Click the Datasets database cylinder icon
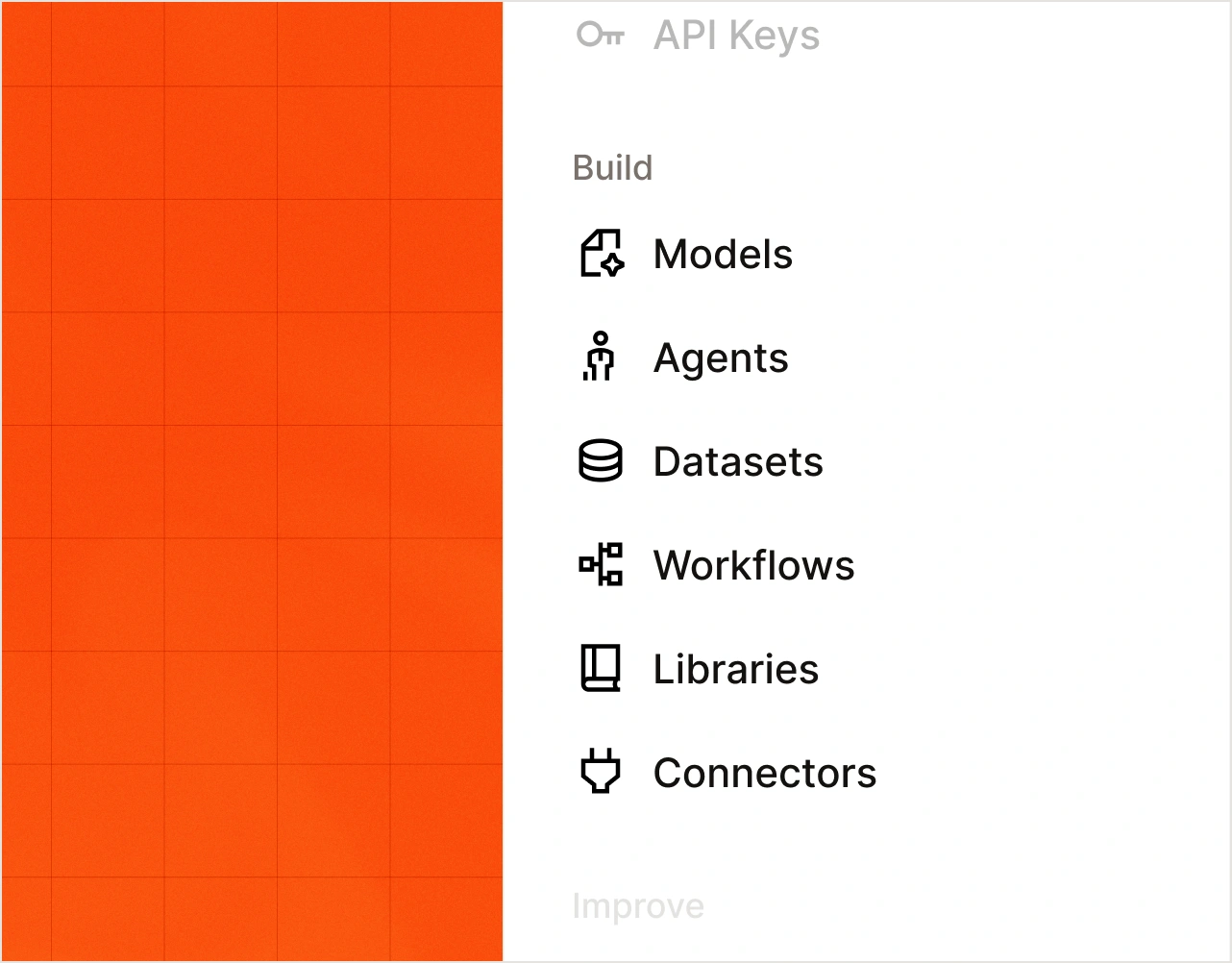 pos(601,461)
